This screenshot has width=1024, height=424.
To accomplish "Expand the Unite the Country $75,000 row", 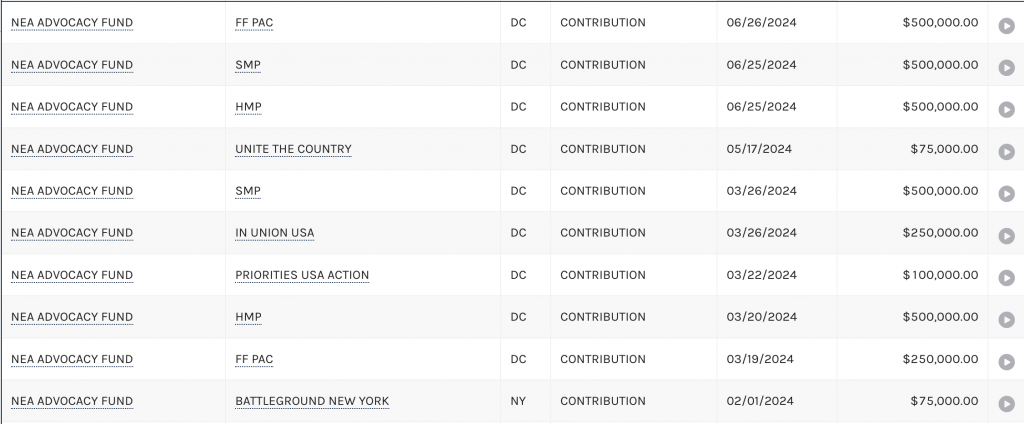I will pos(1006,152).
